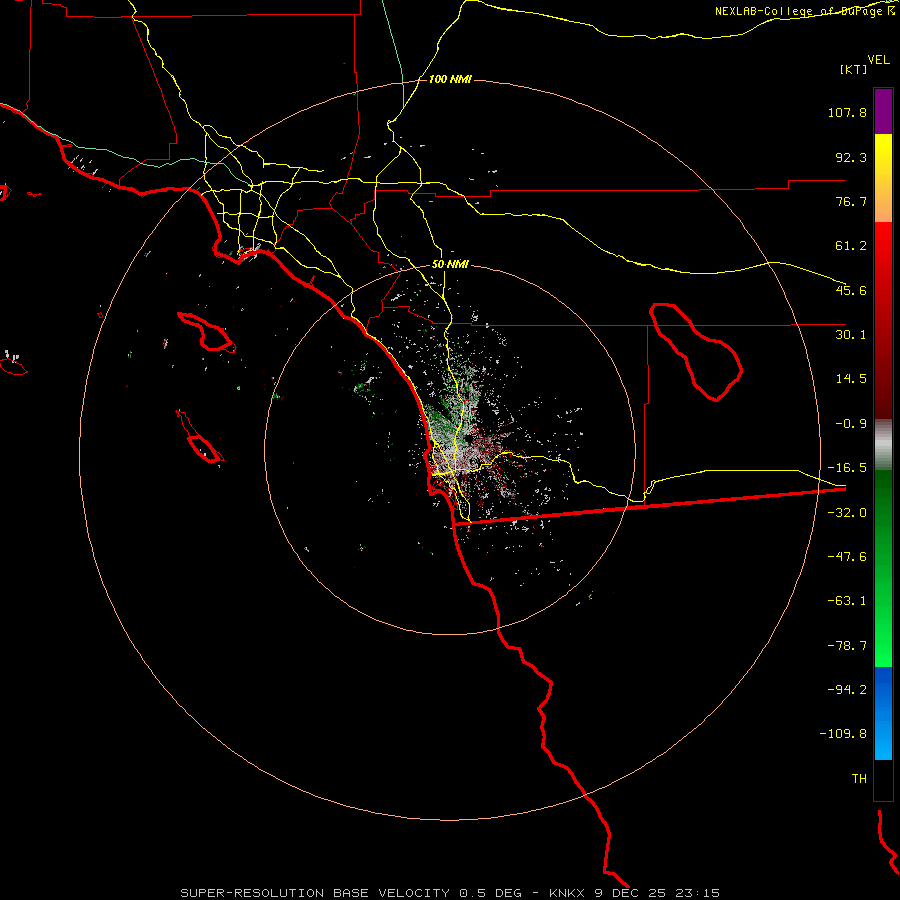The height and width of the screenshot is (900, 900).
Task: Click the [KT] units label
Action: coord(853,69)
